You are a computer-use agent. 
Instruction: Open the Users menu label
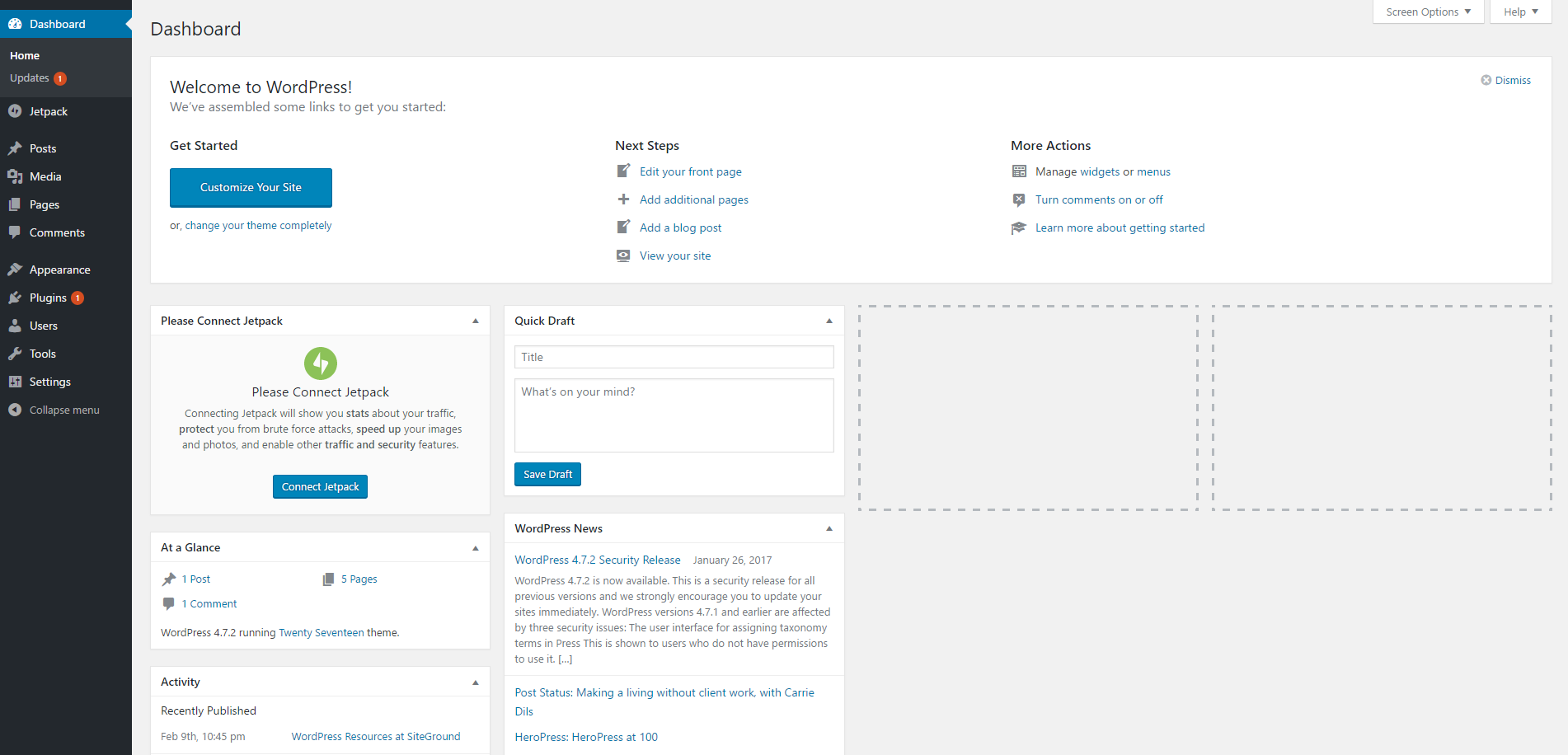pos(44,326)
